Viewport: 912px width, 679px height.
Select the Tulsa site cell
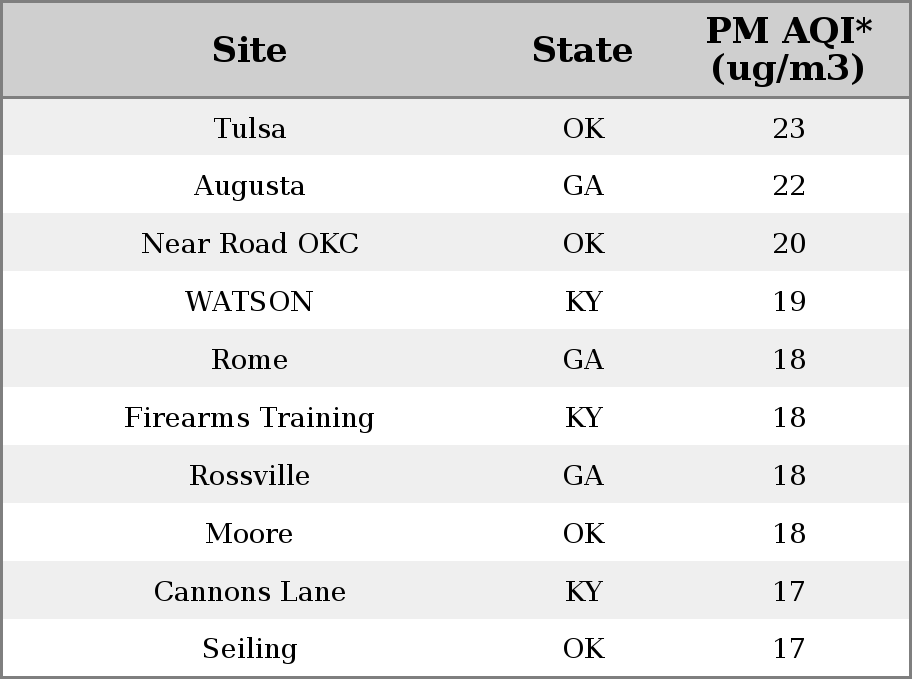tap(250, 128)
